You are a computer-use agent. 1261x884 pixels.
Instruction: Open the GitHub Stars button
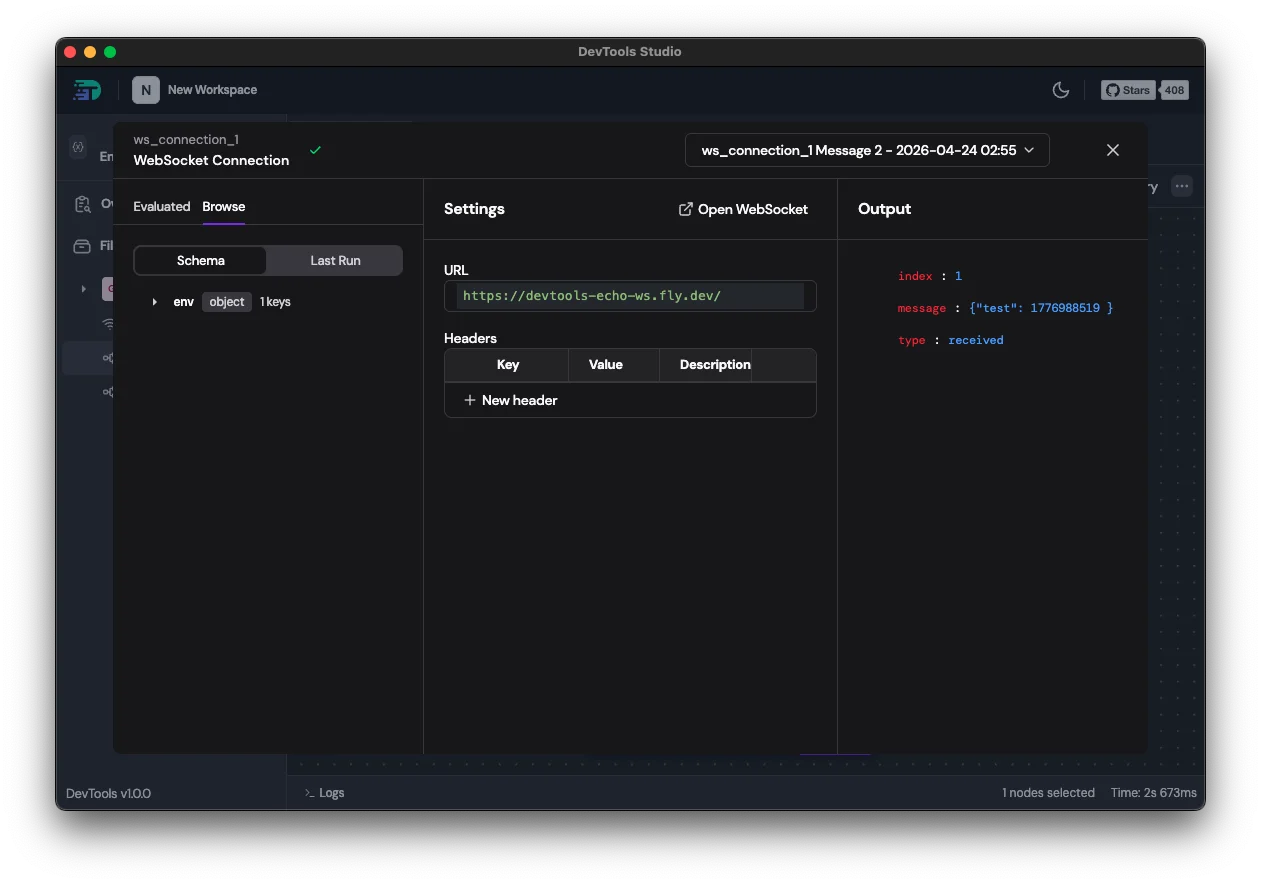(1128, 90)
